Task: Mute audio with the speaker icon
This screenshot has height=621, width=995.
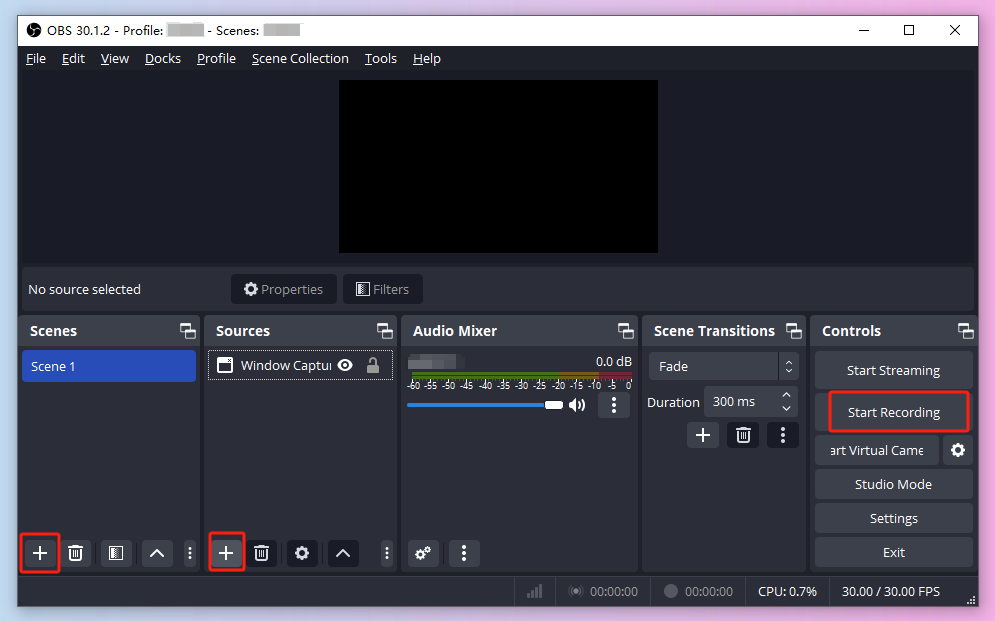Action: tap(577, 405)
